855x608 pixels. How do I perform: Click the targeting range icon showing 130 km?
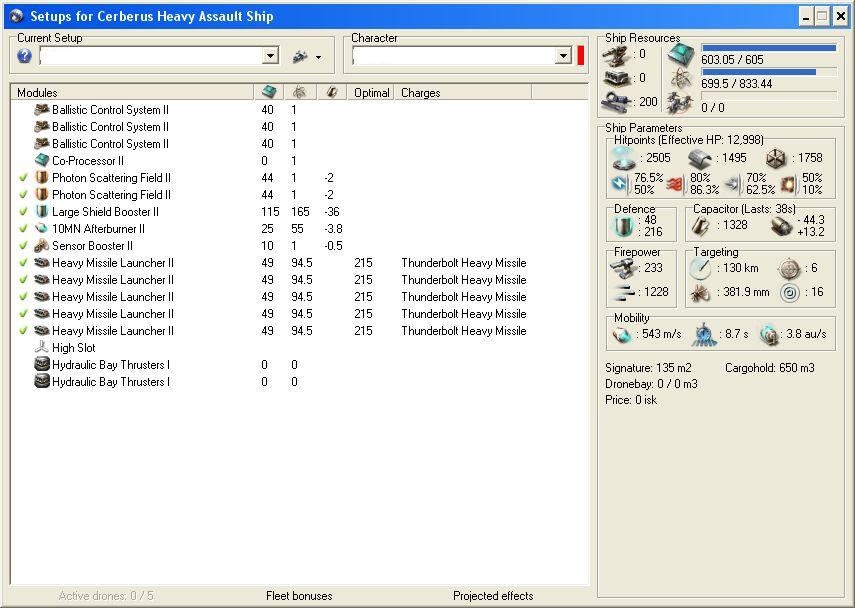[701, 268]
